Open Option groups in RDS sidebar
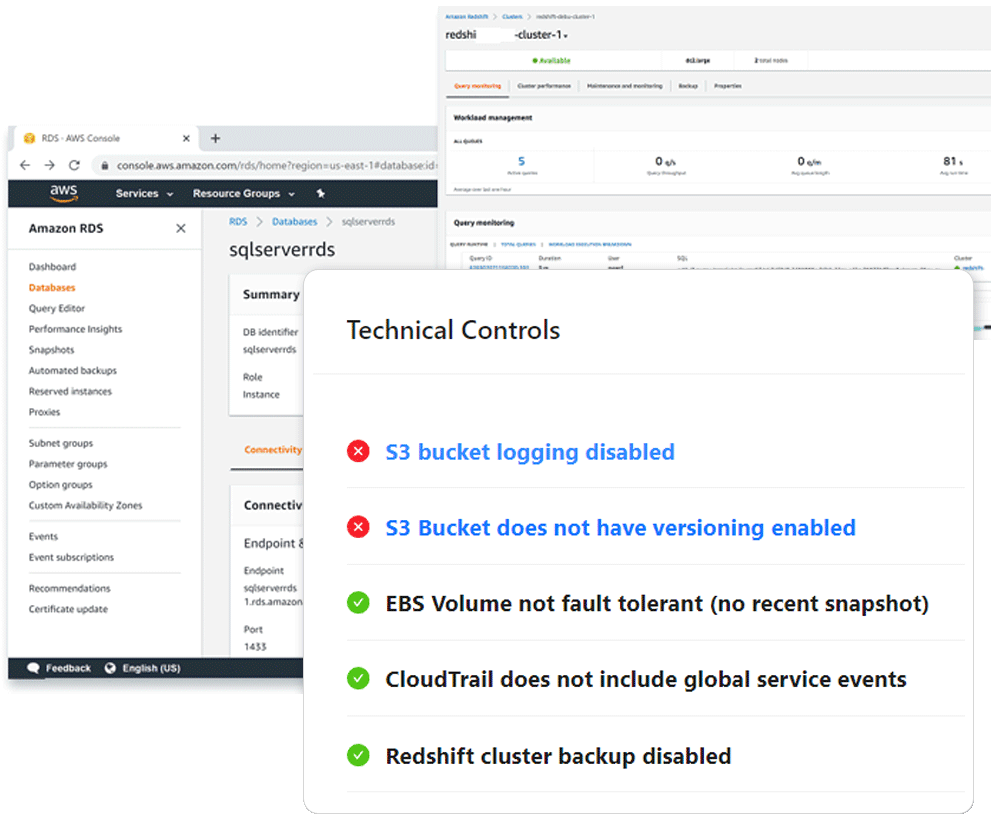 61,485
